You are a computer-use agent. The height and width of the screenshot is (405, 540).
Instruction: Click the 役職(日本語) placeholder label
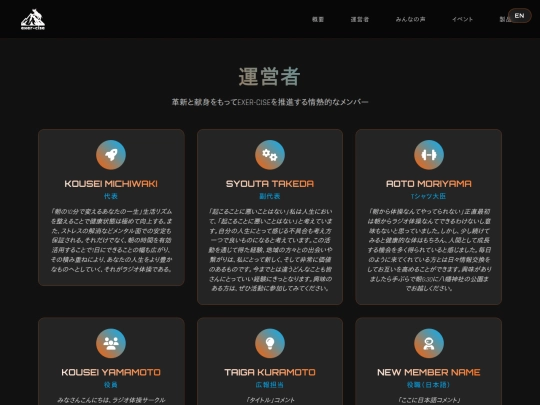pos(428,385)
